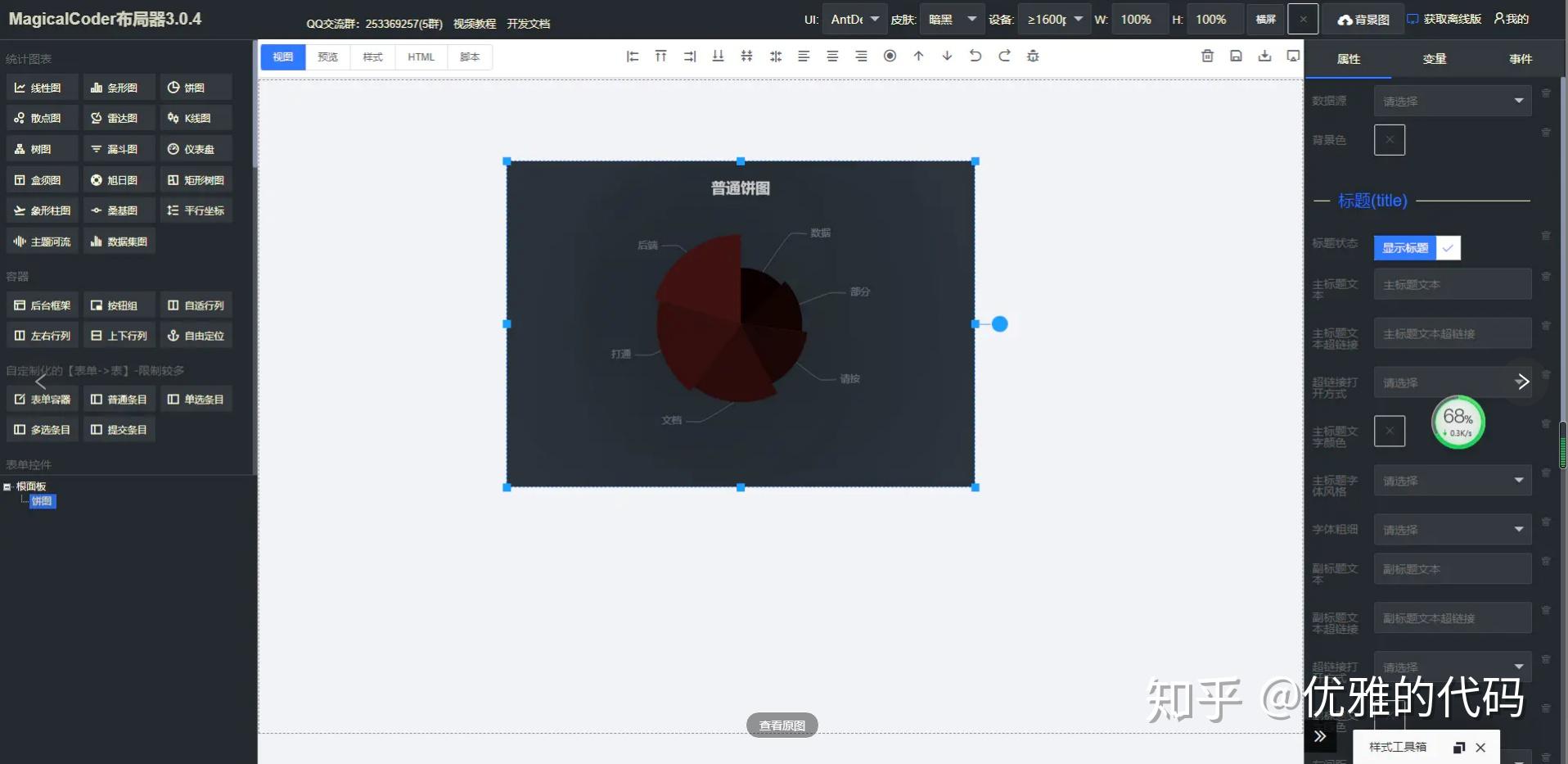The height and width of the screenshot is (764, 1568).
Task: Toggle the 显示标题 title display switch
Action: coord(1404,247)
